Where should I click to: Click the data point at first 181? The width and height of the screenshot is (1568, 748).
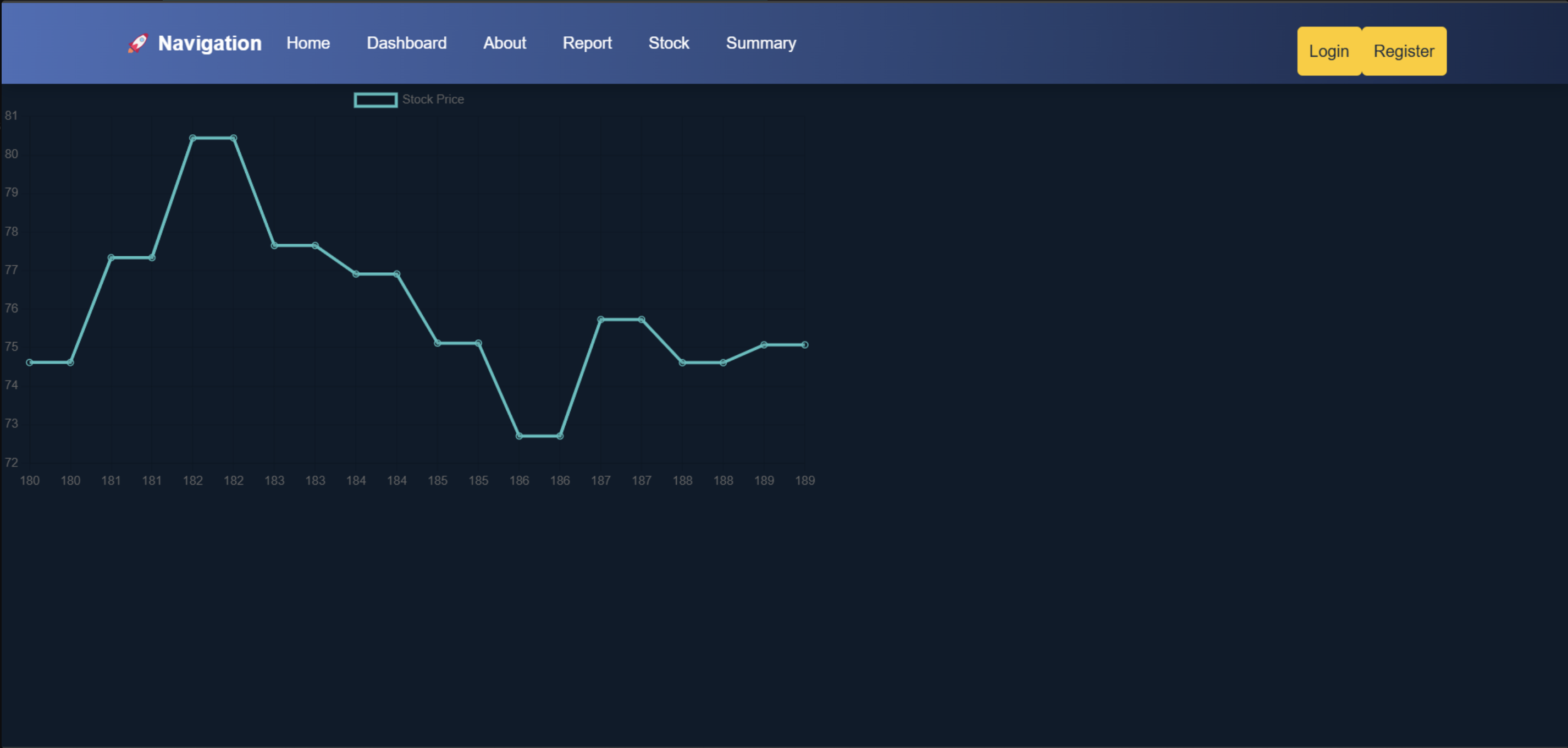[112, 257]
